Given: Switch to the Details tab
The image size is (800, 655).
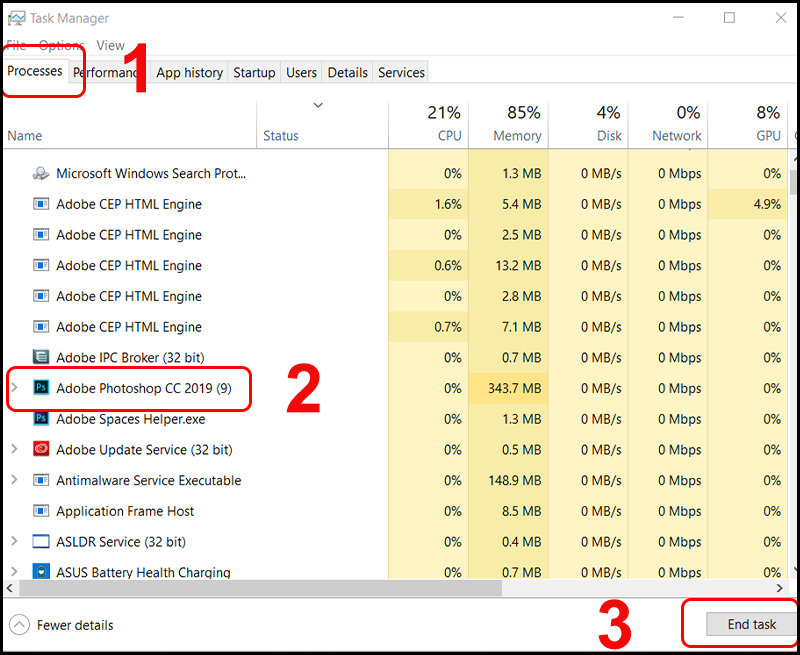Looking at the screenshot, I should (347, 72).
